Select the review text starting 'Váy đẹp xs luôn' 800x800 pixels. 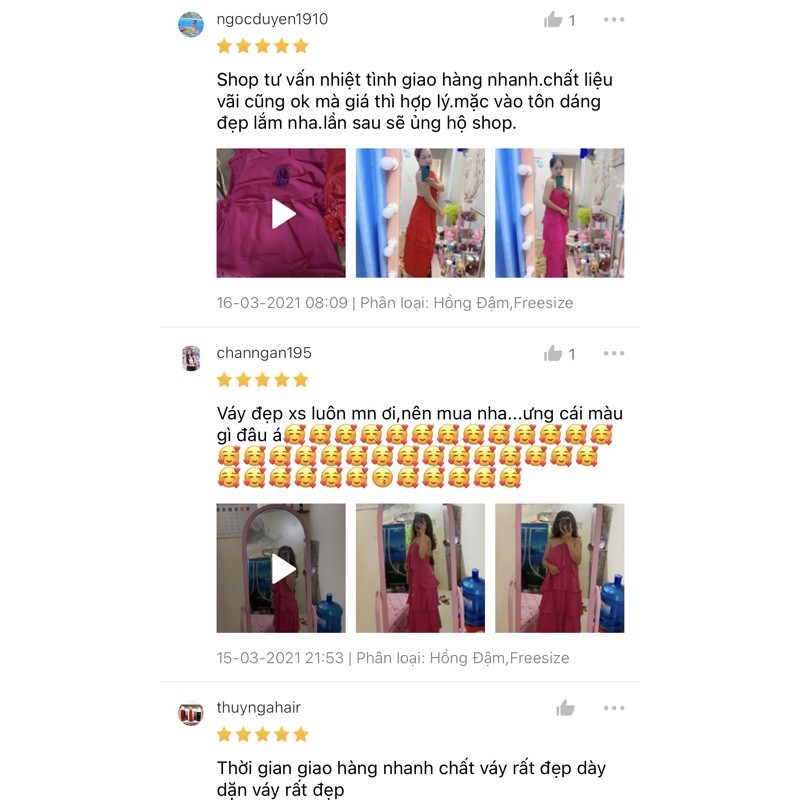419,445
